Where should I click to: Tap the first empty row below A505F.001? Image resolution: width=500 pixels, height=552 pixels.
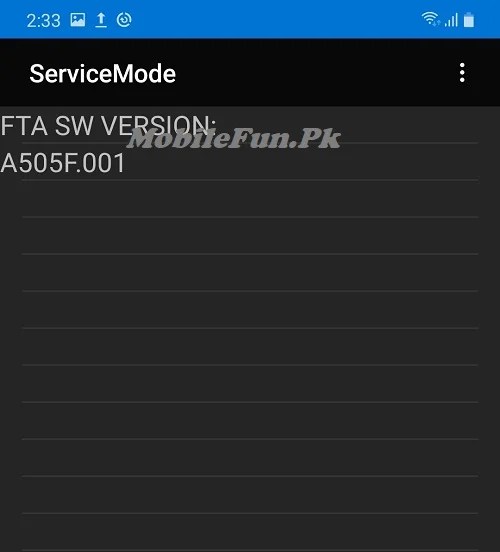(x=250, y=199)
